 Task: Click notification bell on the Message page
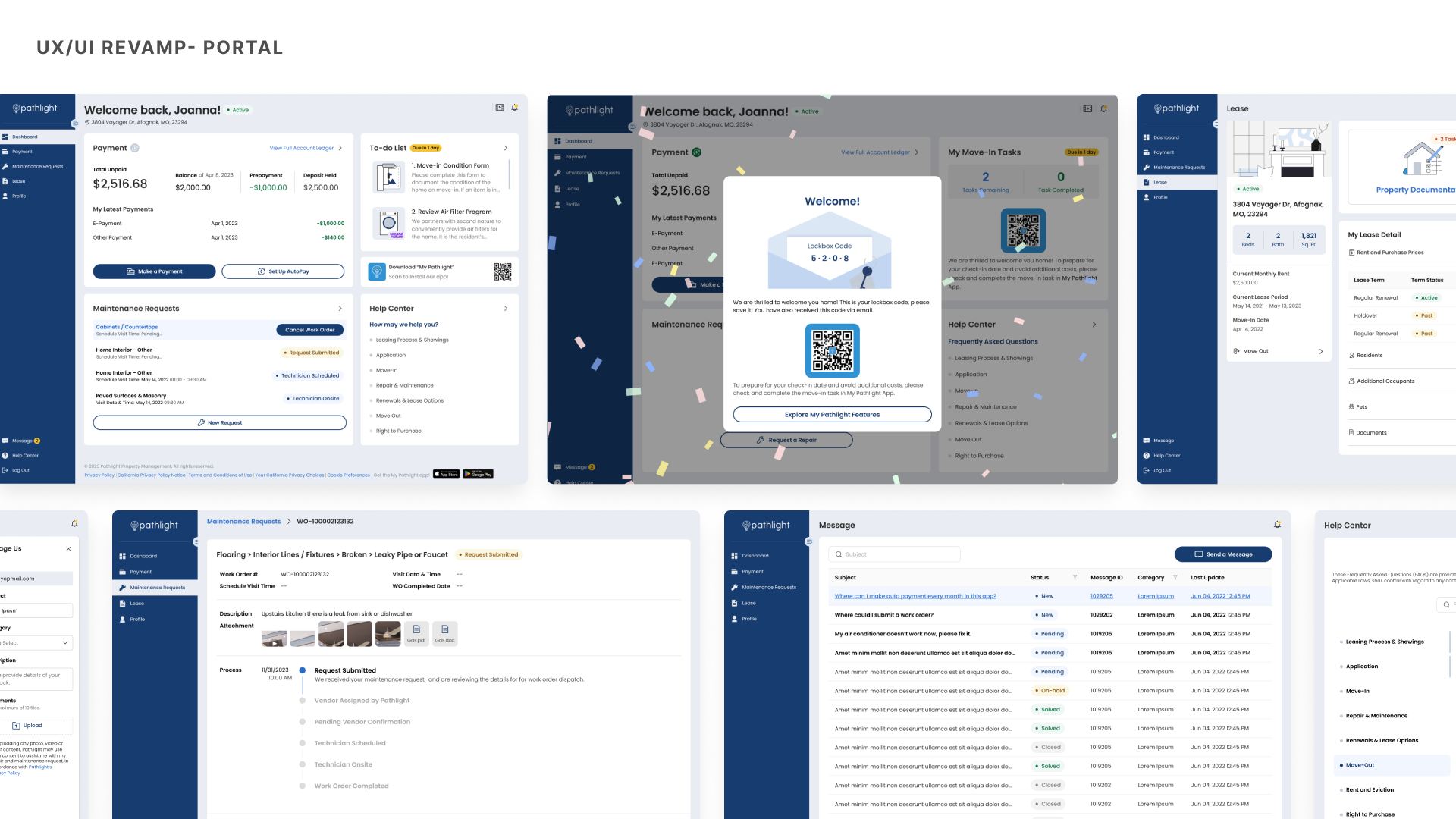[1277, 525]
